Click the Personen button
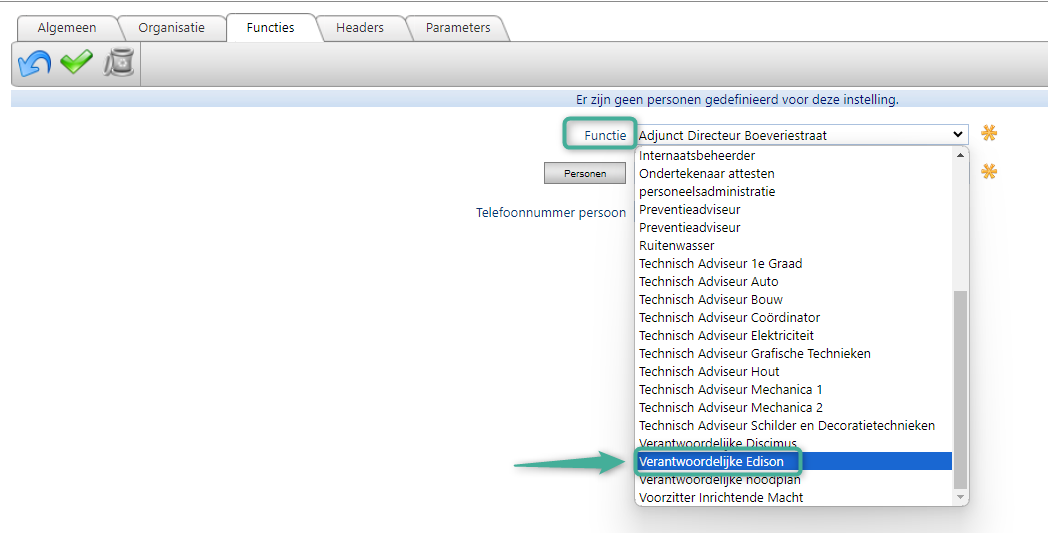The height and width of the screenshot is (533, 1048). tap(585, 174)
